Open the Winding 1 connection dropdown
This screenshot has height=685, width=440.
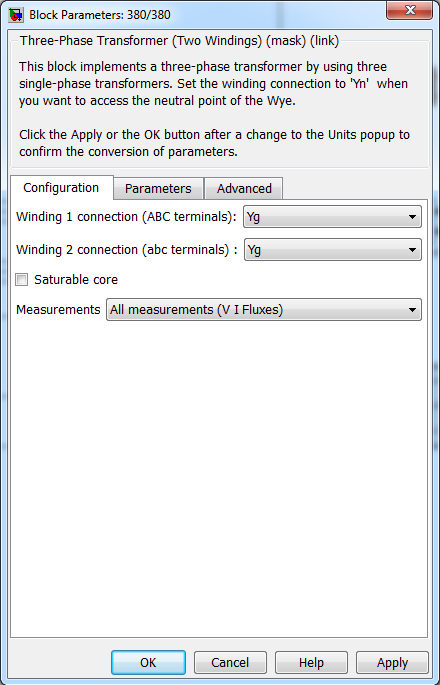pos(332,217)
